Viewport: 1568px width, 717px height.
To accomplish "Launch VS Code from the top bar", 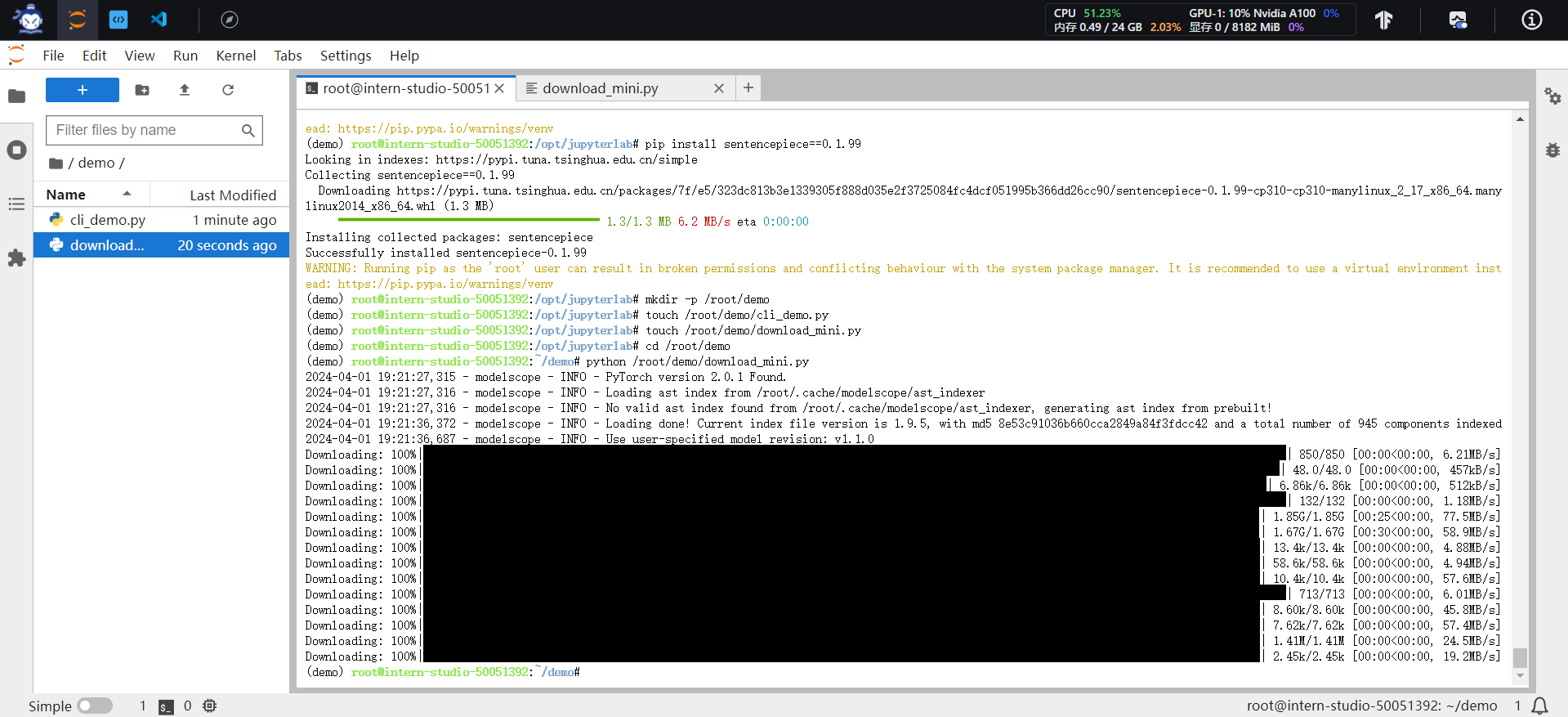I will pyautogui.click(x=159, y=20).
